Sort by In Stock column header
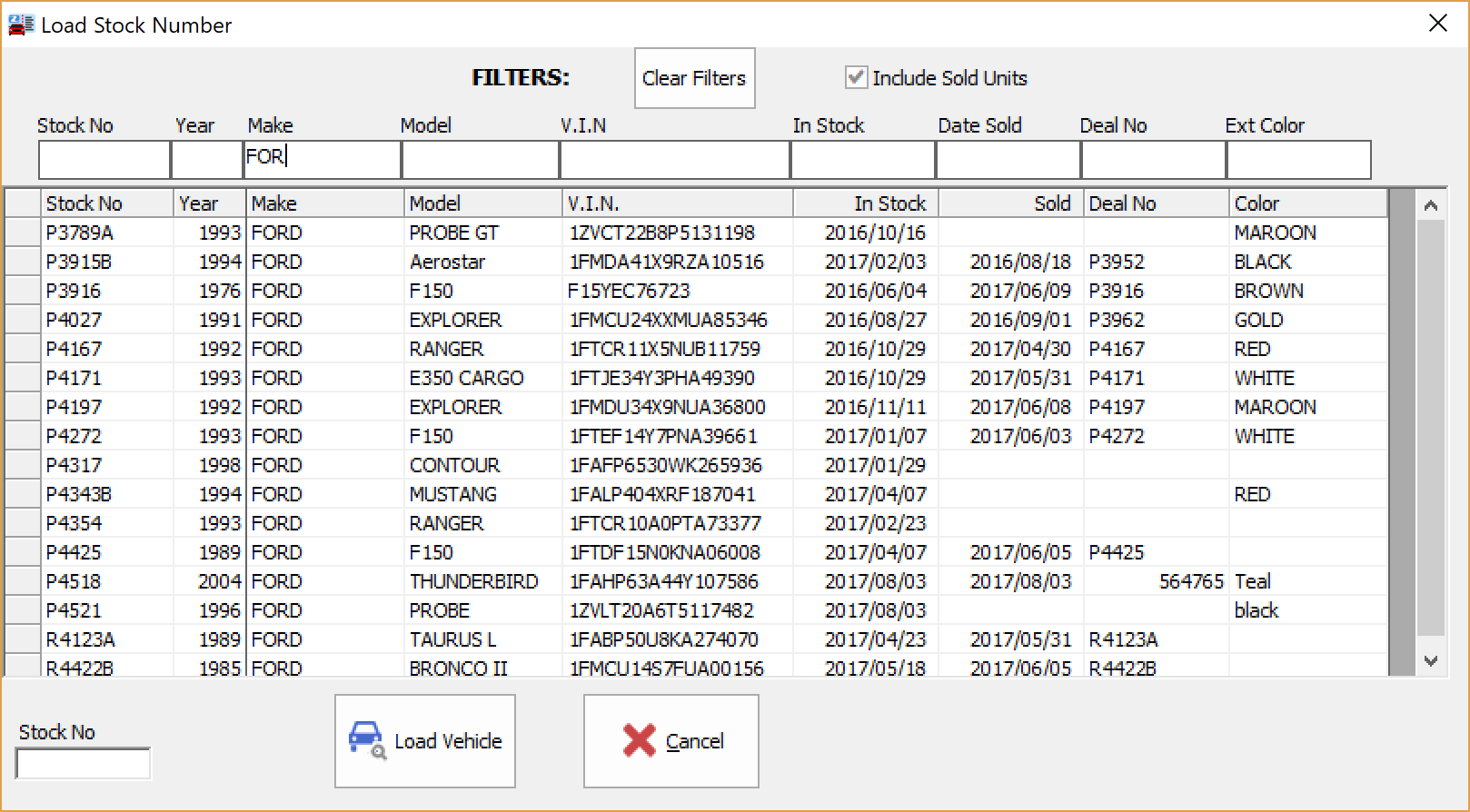The height and width of the screenshot is (812, 1470). (x=866, y=203)
